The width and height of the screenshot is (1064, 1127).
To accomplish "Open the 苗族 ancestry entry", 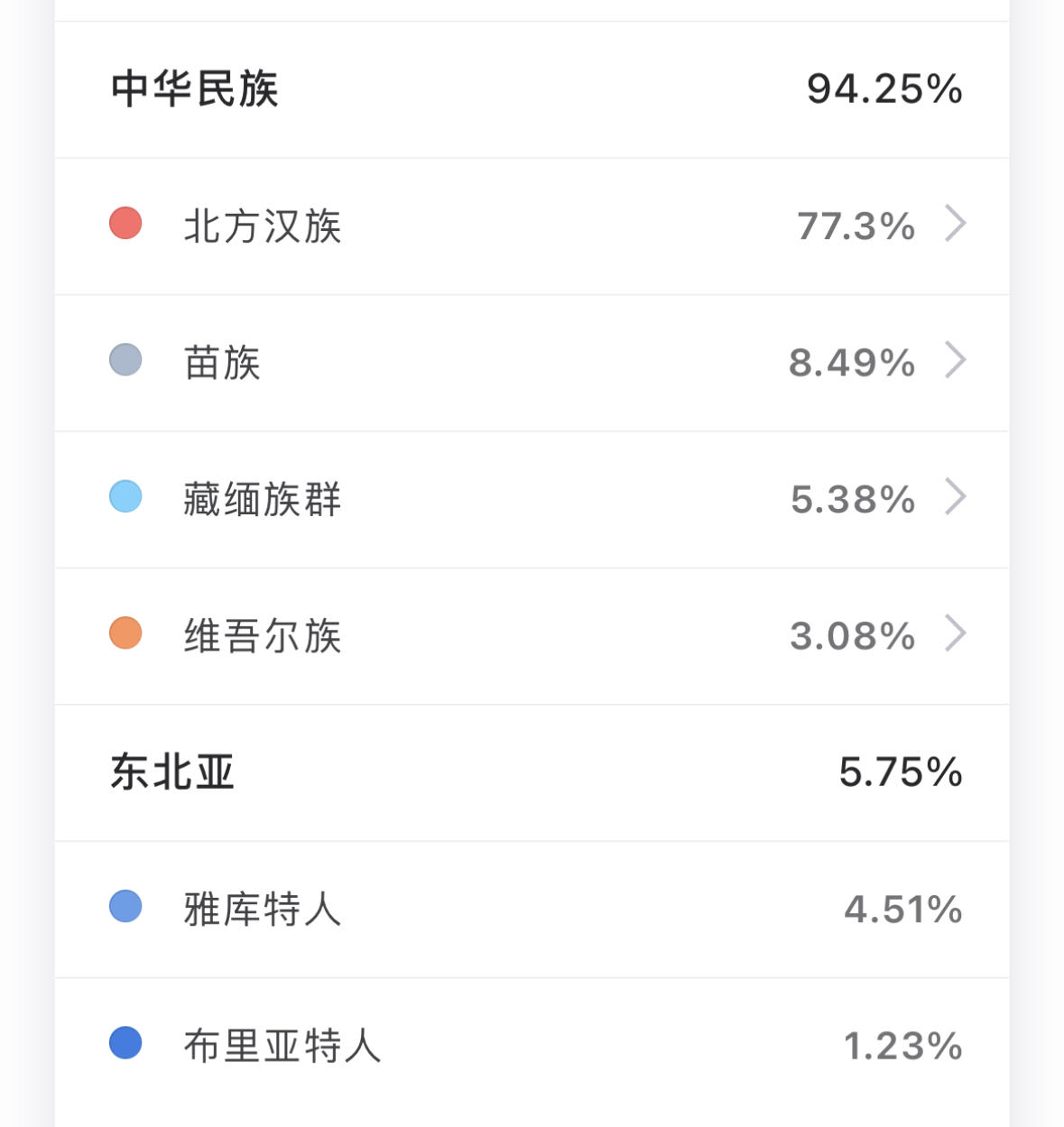I will point(532,363).
